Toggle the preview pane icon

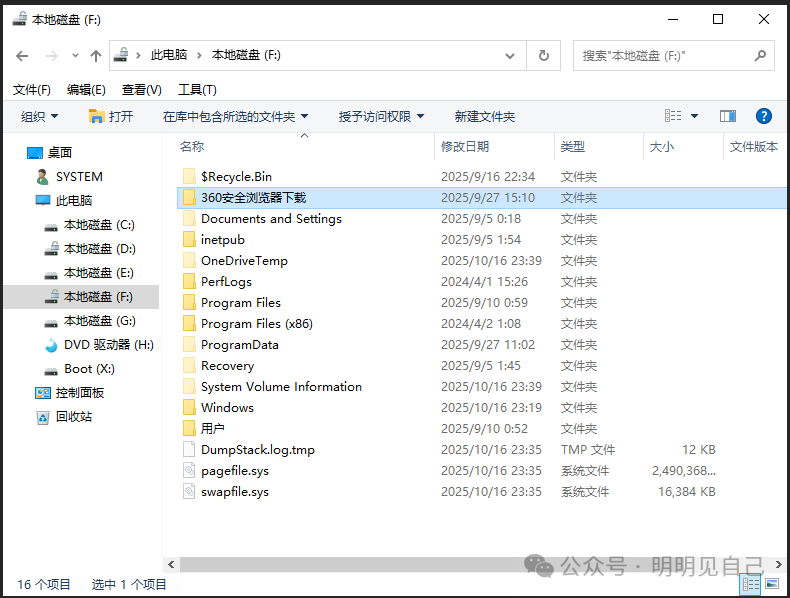[x=728, y=116]
